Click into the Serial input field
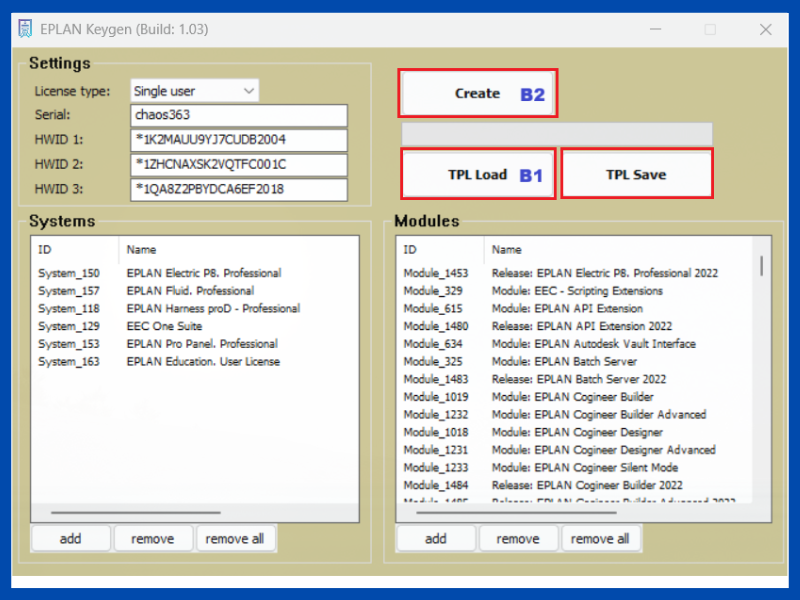Viewport: 800px width, 600px height. [239, 115]
